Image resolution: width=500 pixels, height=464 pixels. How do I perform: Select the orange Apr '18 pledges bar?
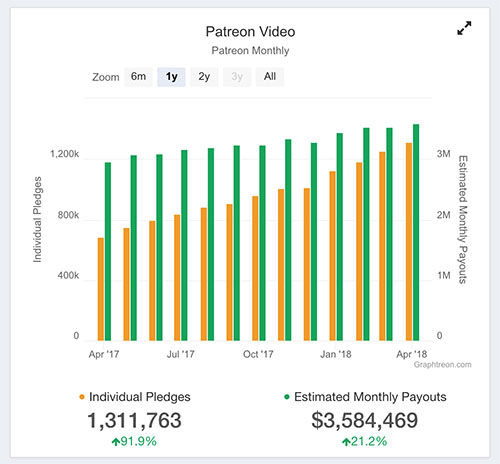coord(409,242)
